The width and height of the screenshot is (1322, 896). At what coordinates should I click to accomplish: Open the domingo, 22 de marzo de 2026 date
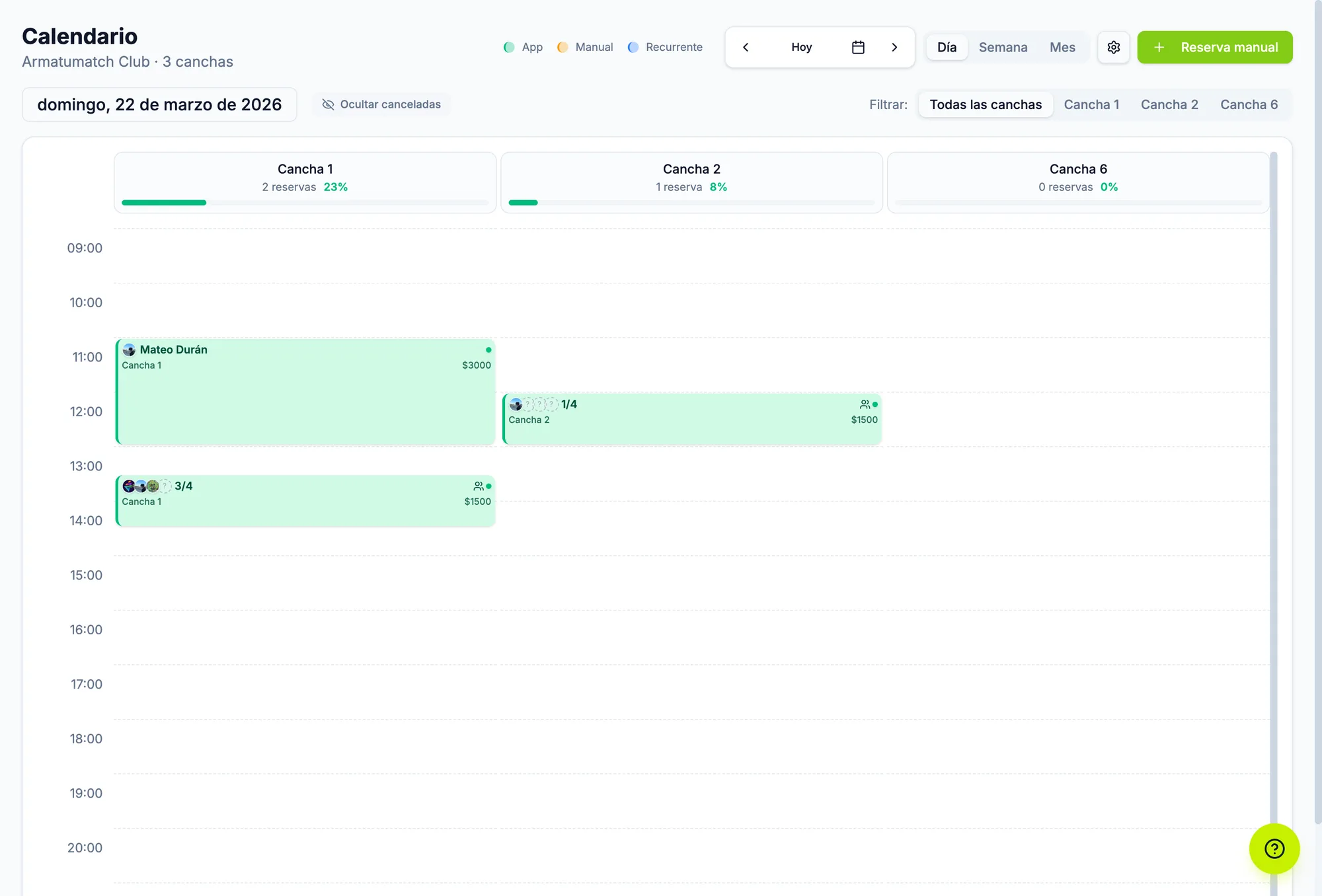(x=159, y=104)
